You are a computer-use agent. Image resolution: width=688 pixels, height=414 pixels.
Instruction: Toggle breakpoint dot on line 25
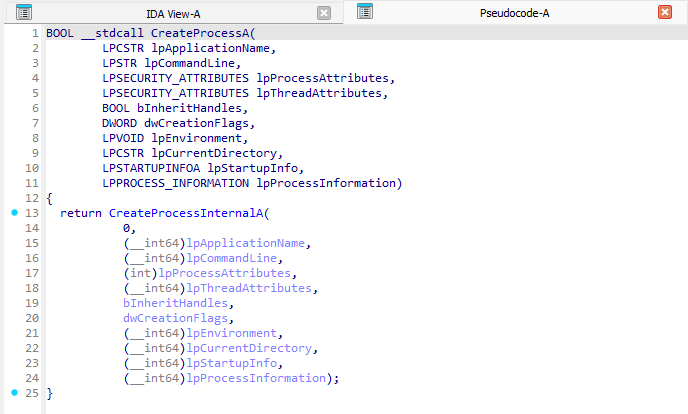[x=14, y=393]
